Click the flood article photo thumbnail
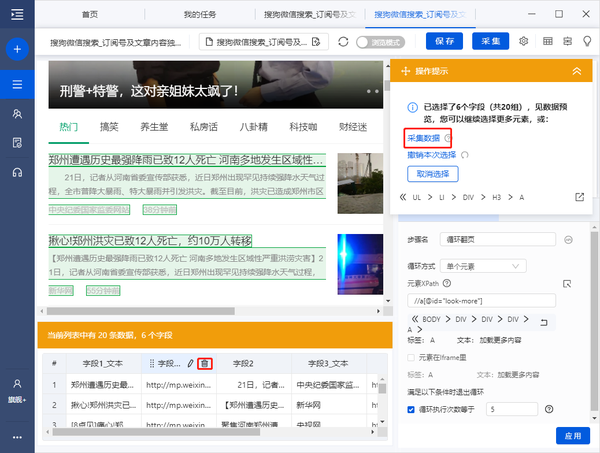This screenshot has height=453, width=600. tap(360, 183)
